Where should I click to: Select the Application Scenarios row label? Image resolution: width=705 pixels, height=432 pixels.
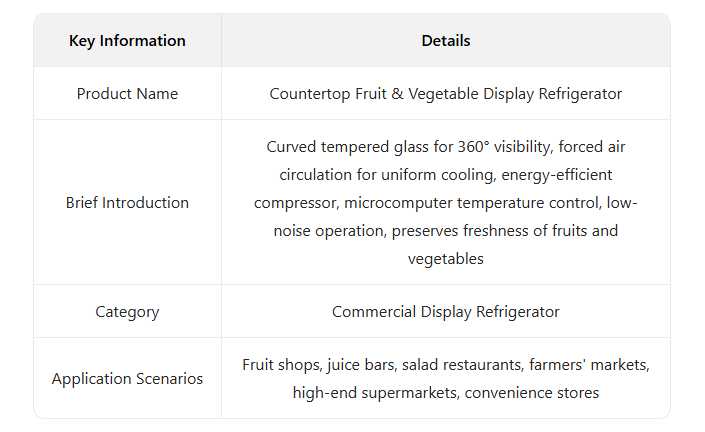pyautogui.click(x=127, y=379)
